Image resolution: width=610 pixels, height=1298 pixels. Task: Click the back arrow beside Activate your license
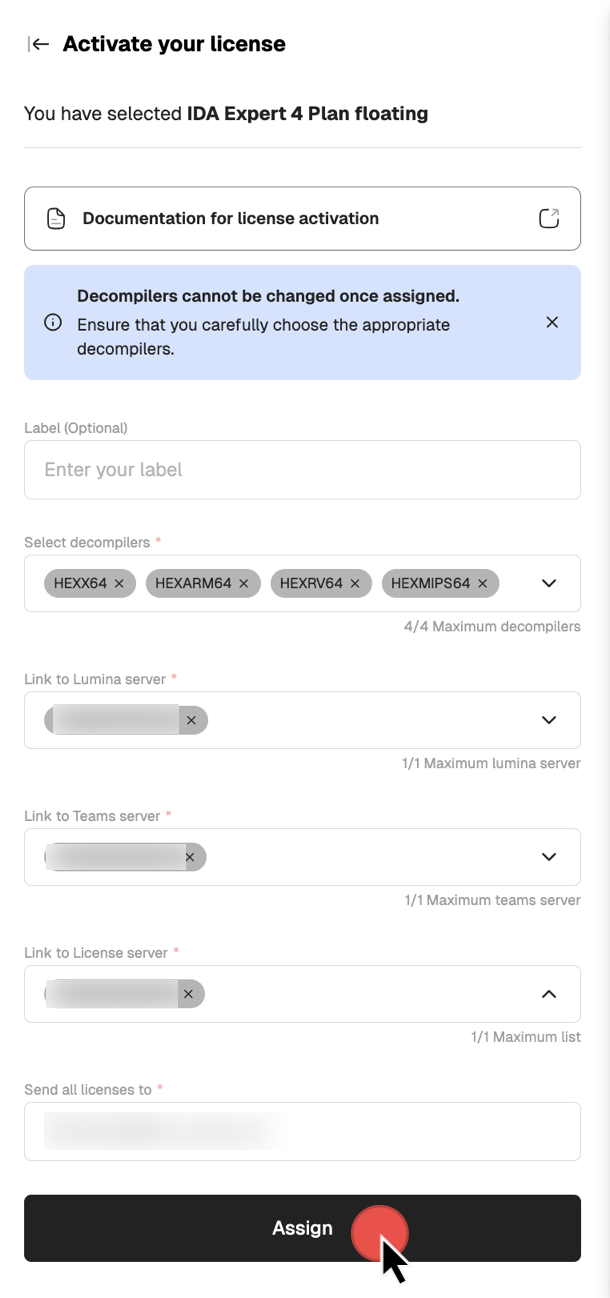[38, 44]
